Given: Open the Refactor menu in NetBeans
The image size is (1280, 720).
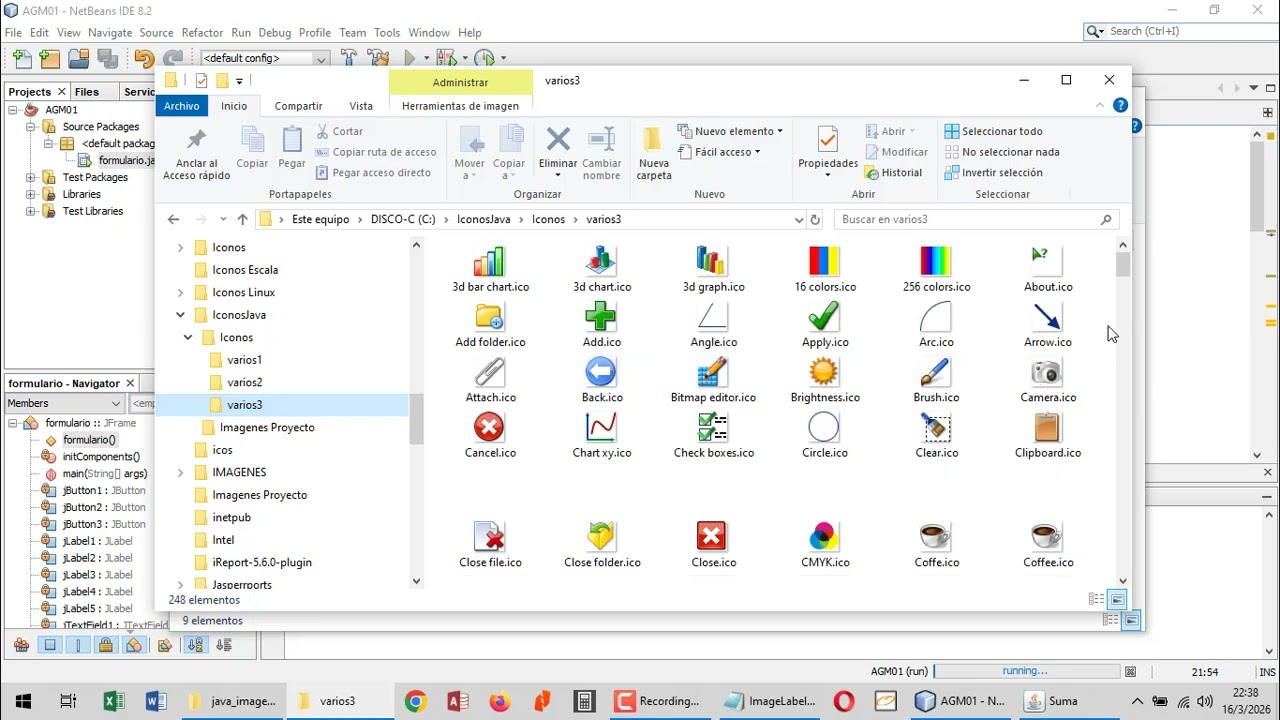Looking at the screenshot, I should [x=203, y=33].
